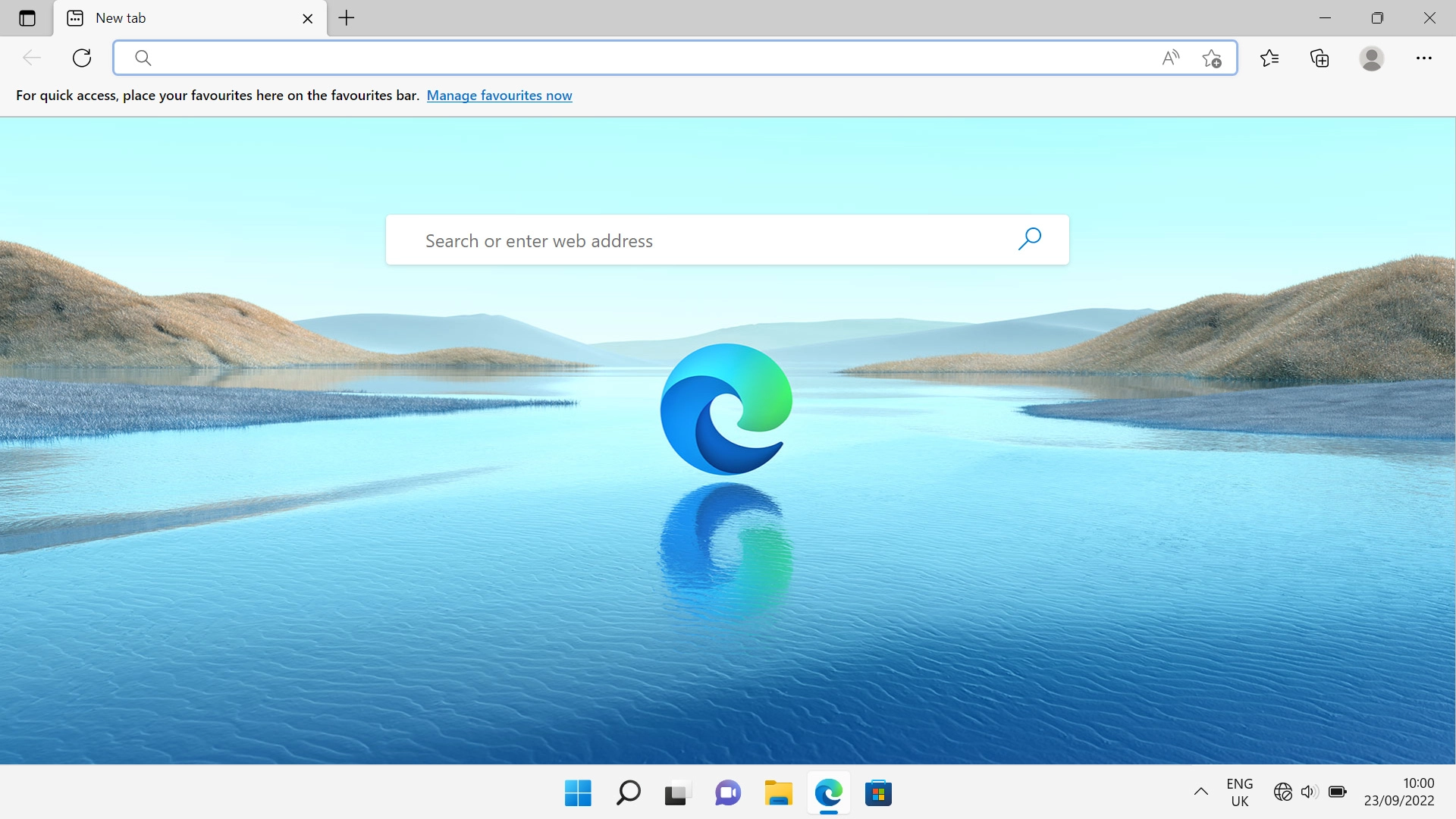
Task: Open Windows Start menu
Action: click(x=578, y=793)
